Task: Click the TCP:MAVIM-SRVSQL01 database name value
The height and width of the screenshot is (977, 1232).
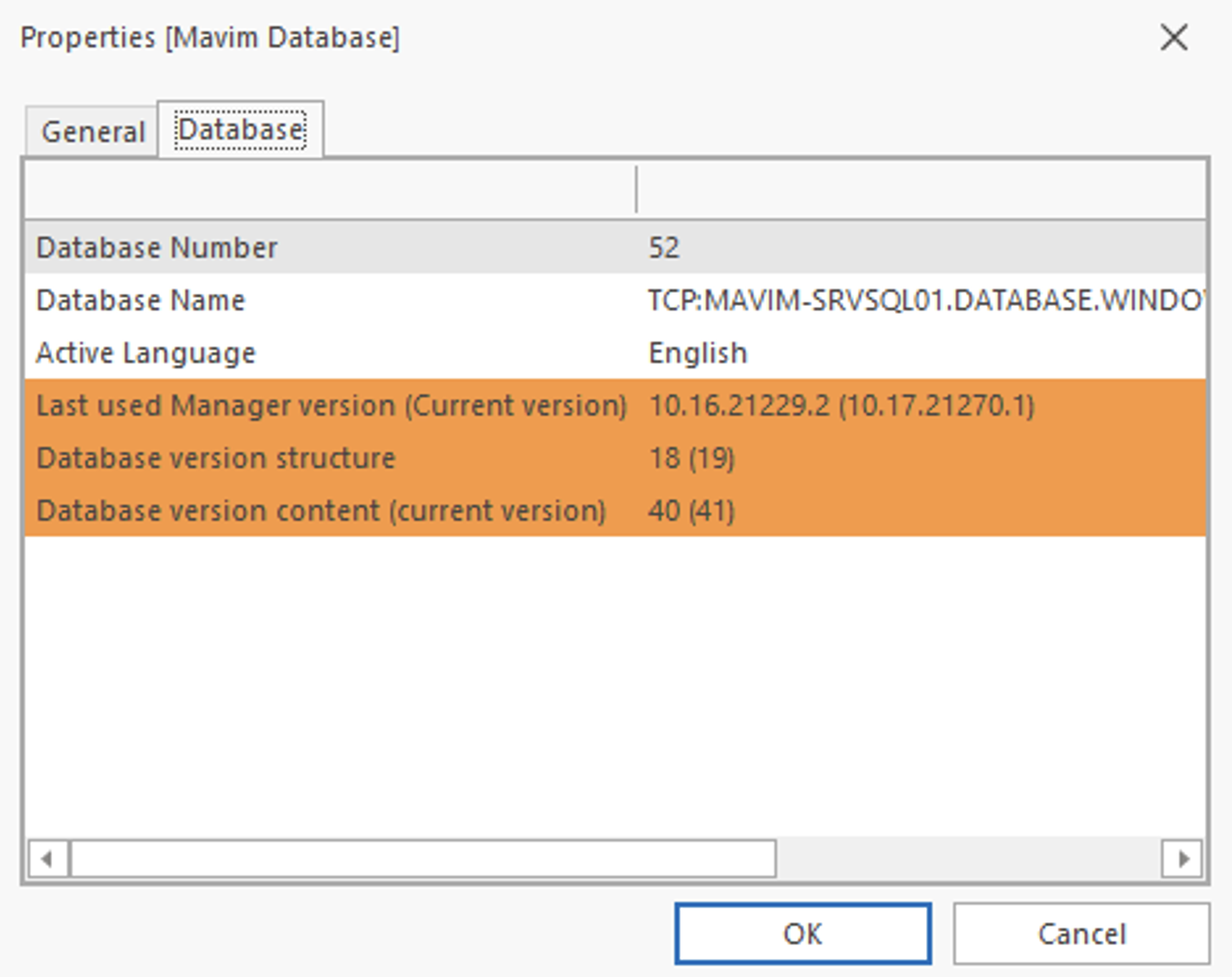Action: point(927,301)
